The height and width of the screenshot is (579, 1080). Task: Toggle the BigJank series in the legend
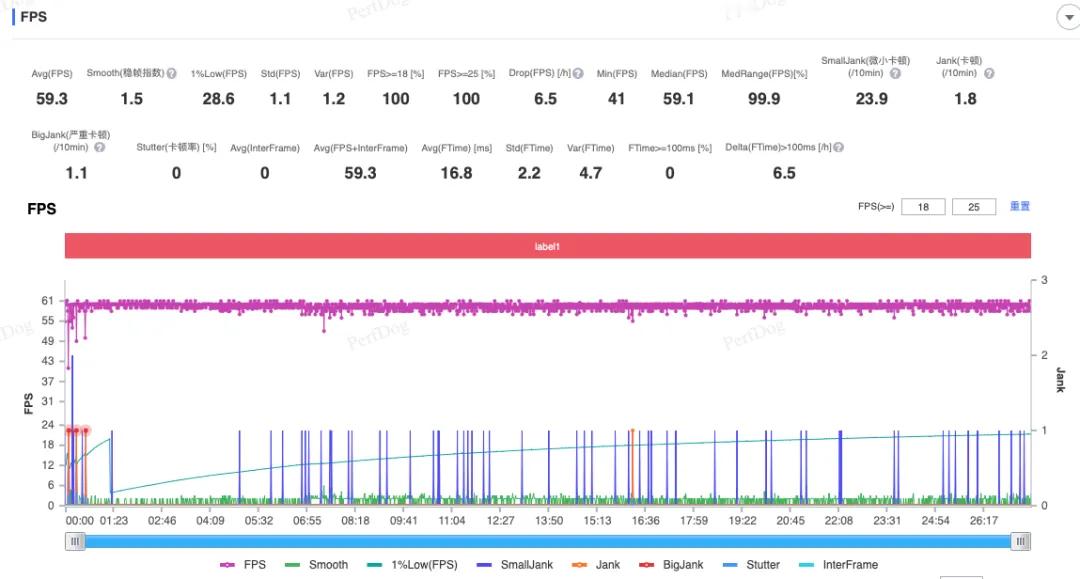[671, 565]
